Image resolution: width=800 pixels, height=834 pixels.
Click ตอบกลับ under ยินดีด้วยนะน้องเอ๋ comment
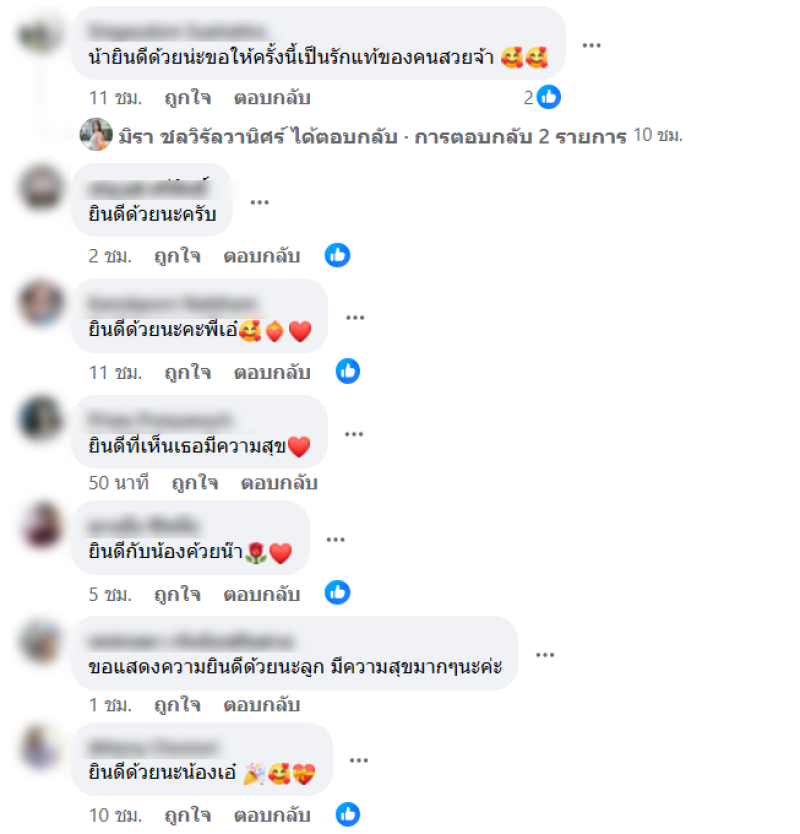click(x=272, y=815)
